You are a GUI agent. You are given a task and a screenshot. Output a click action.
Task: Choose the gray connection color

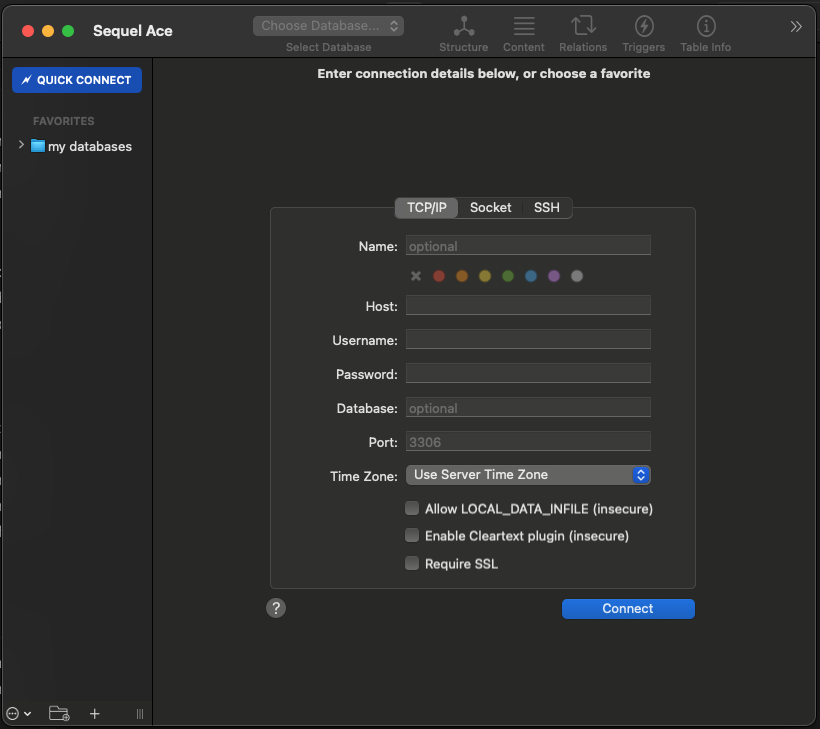[577, 276]
